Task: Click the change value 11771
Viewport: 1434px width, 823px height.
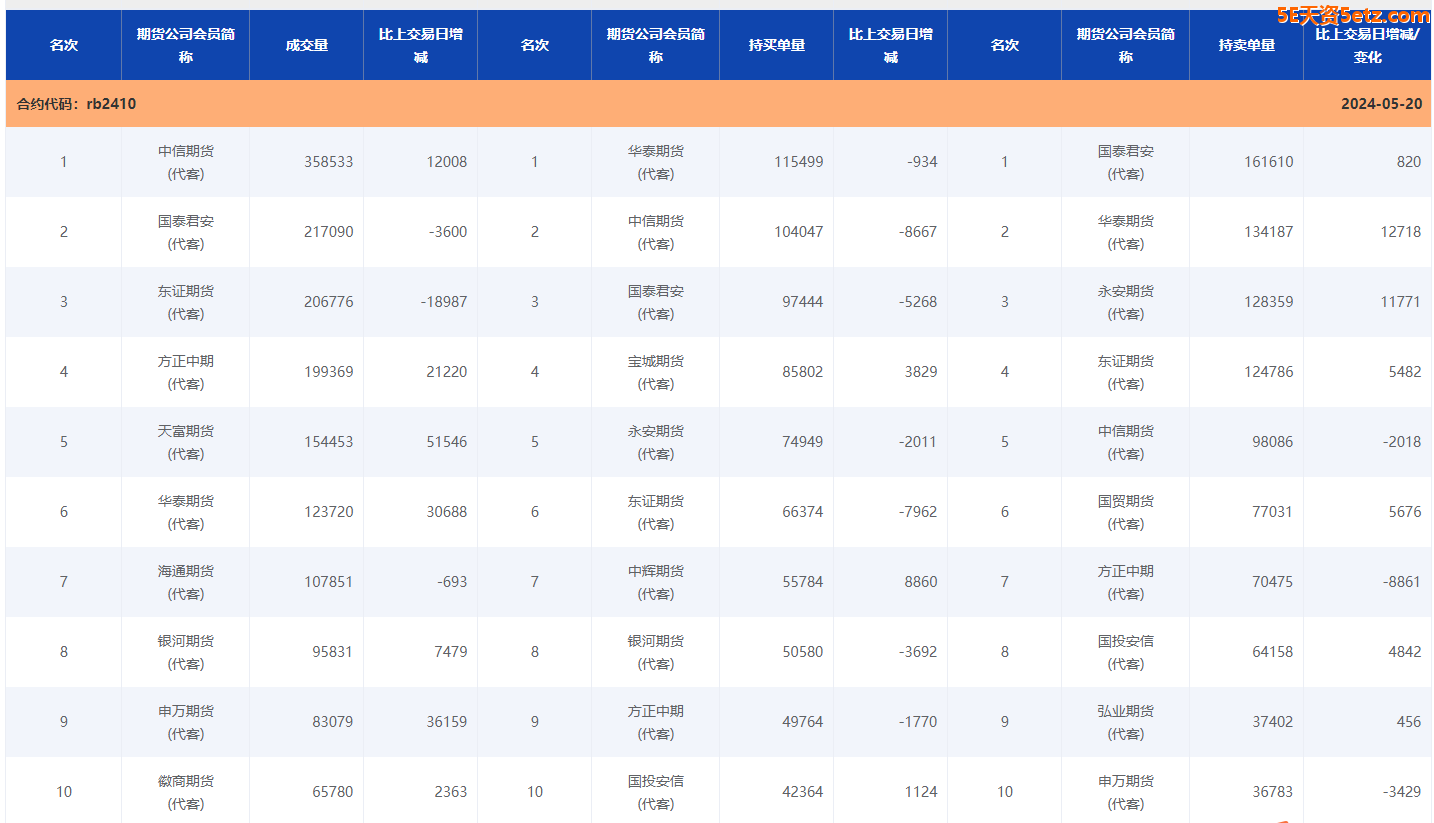Action: tap(1401, 302)
